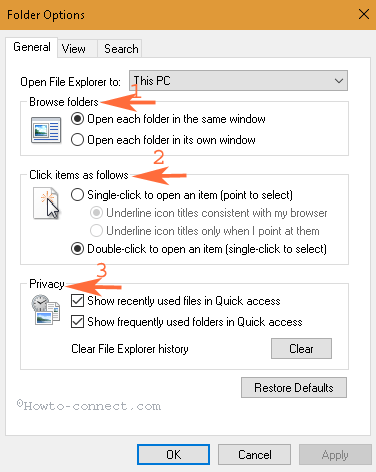376x472 pixels.
Task: Open the General tab
Action: [x=32, y=47]
